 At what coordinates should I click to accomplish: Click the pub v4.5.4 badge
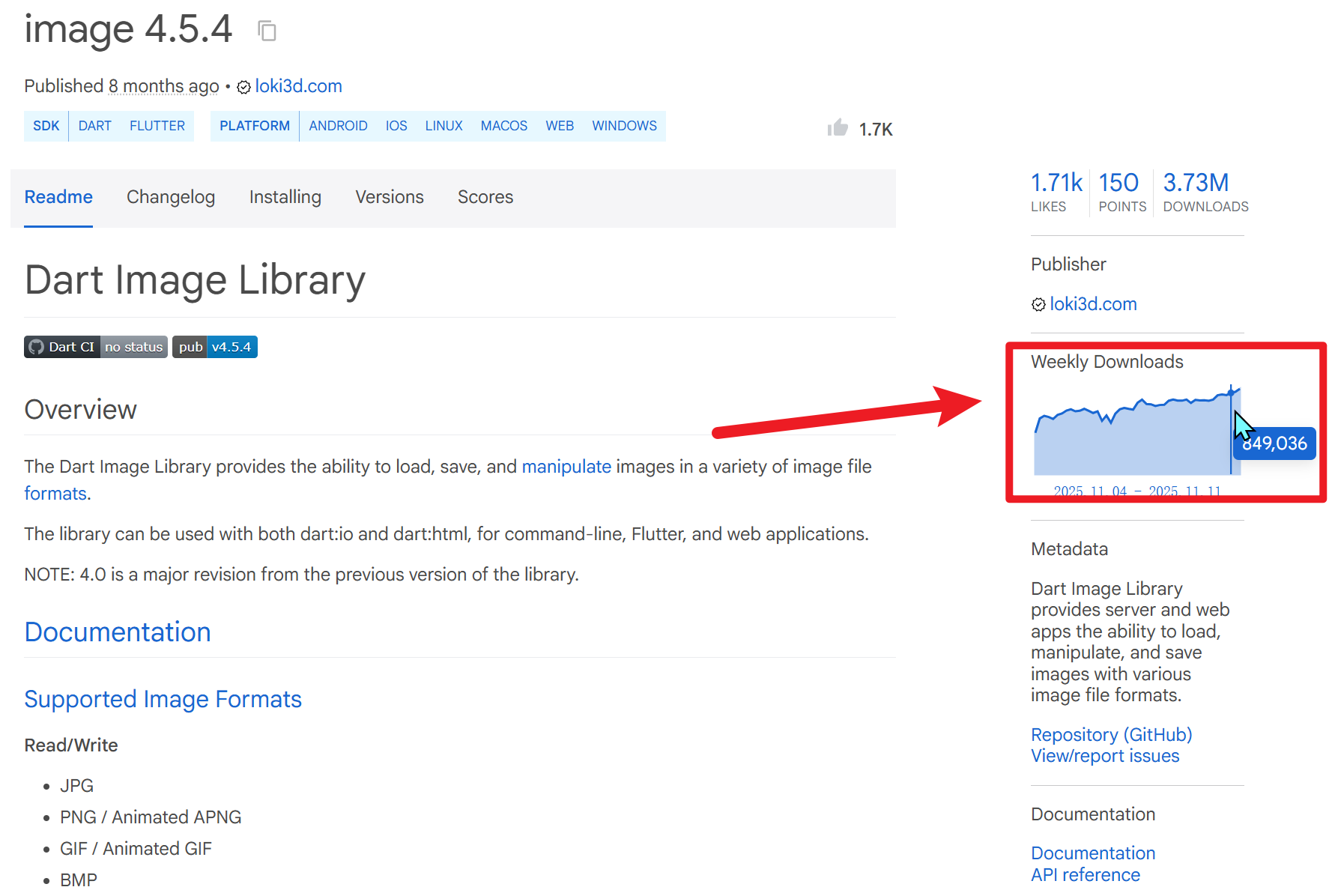[x=215, y=347]
